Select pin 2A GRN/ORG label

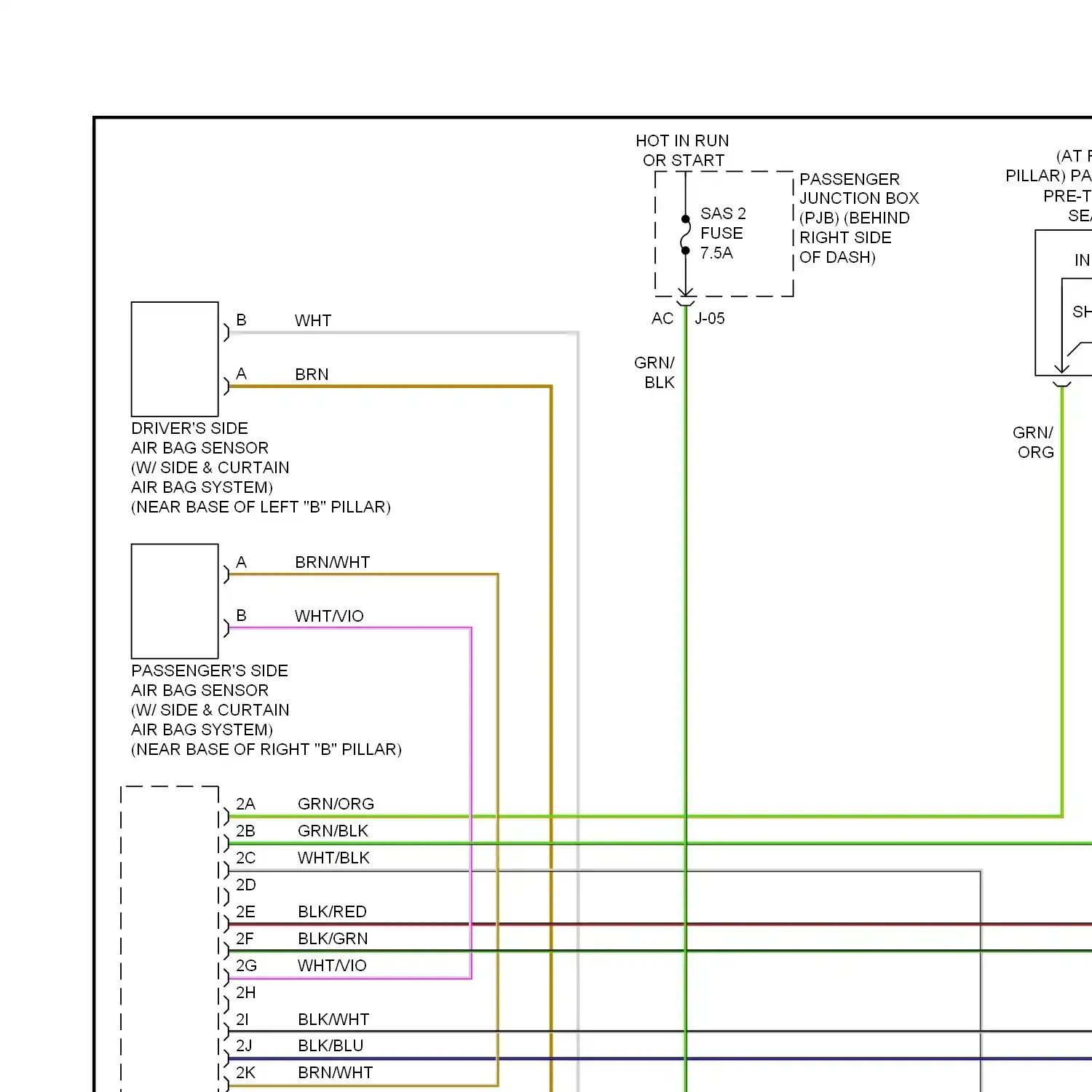336,804
